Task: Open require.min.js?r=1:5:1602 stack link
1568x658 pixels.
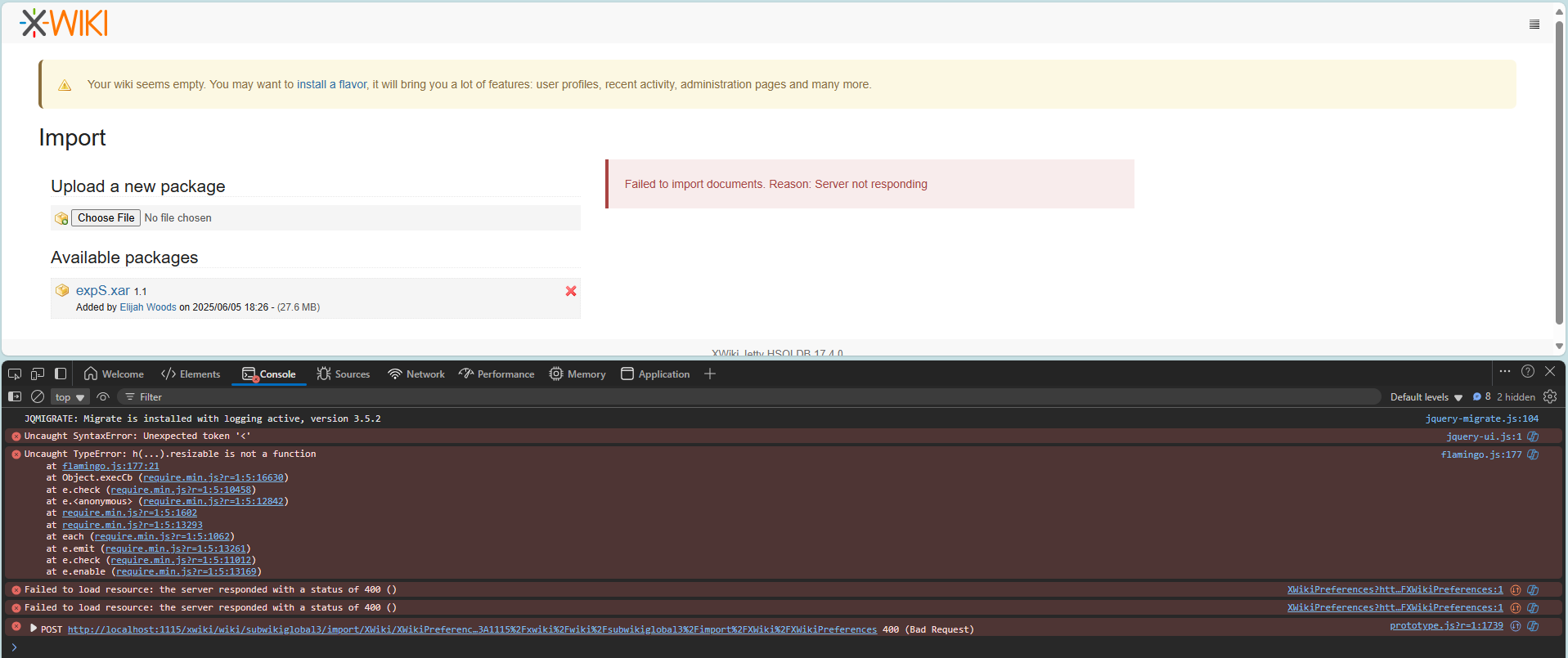Action: point(129,513)
